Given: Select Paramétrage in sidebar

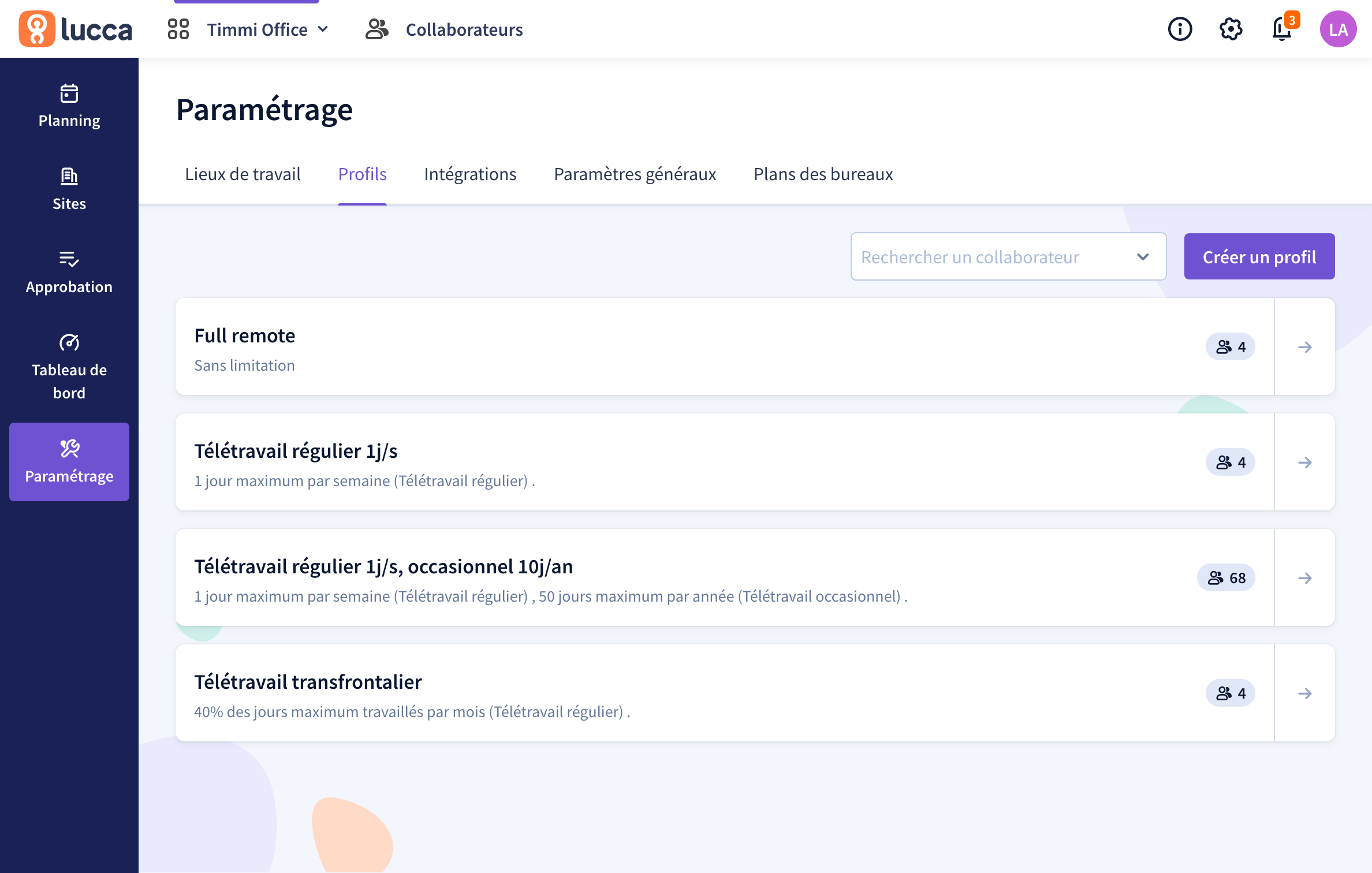Looking at the screenshot, I should [69, 461].
